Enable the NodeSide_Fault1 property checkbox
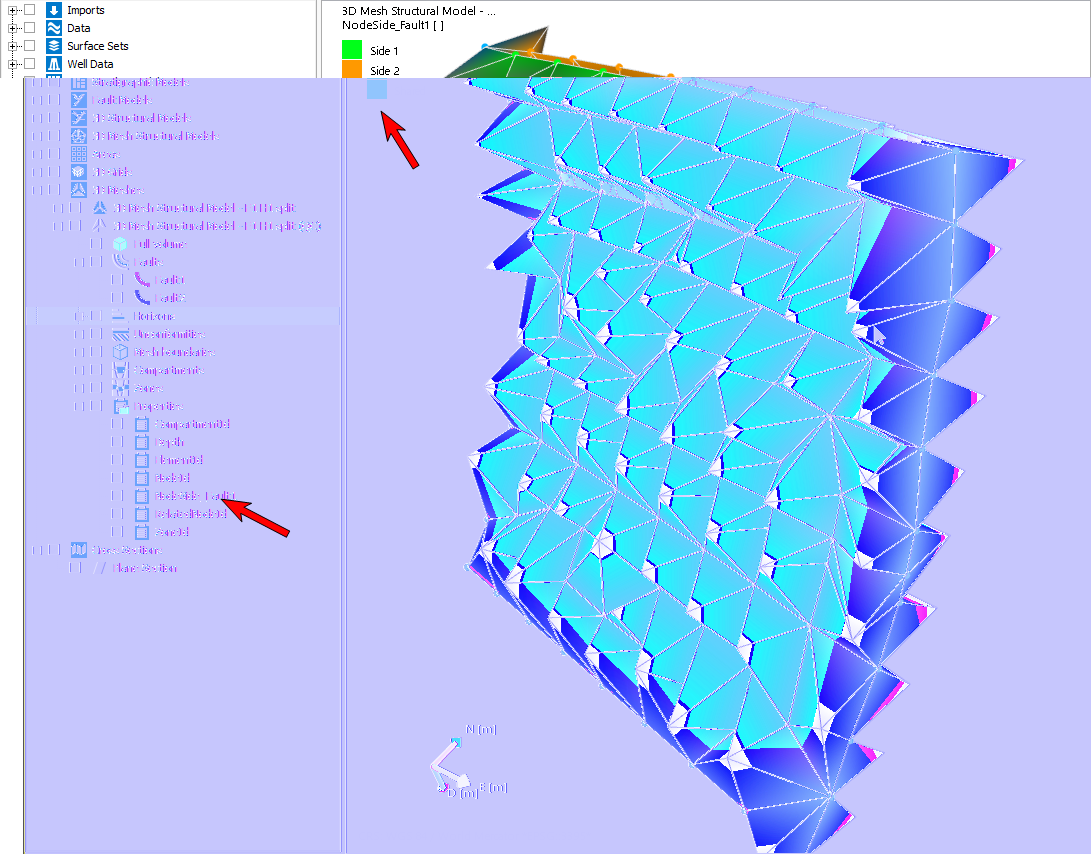This screenshot has height=854, width=1091. 118,496
